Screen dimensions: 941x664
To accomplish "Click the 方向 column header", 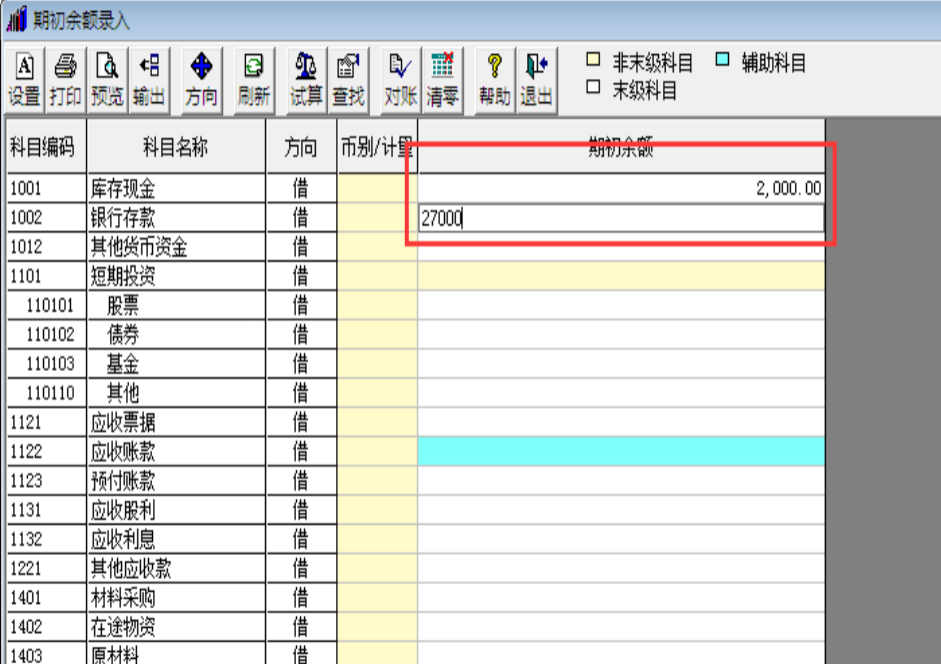I will (301, 146).
